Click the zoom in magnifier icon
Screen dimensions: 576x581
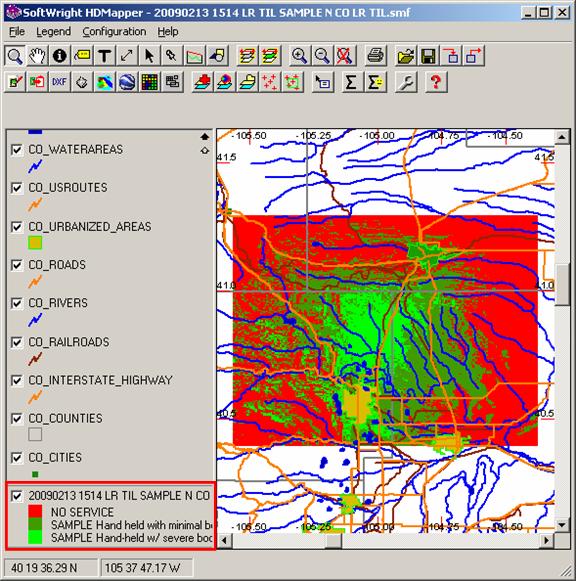click(299, 56)
